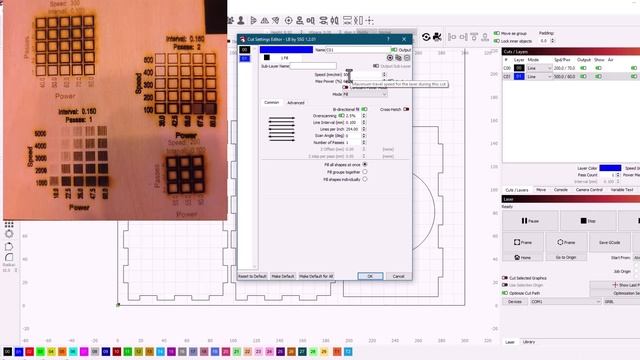640x360 pixels.
Task: Select Fill shapes individually radio
Action: [365, 179]
